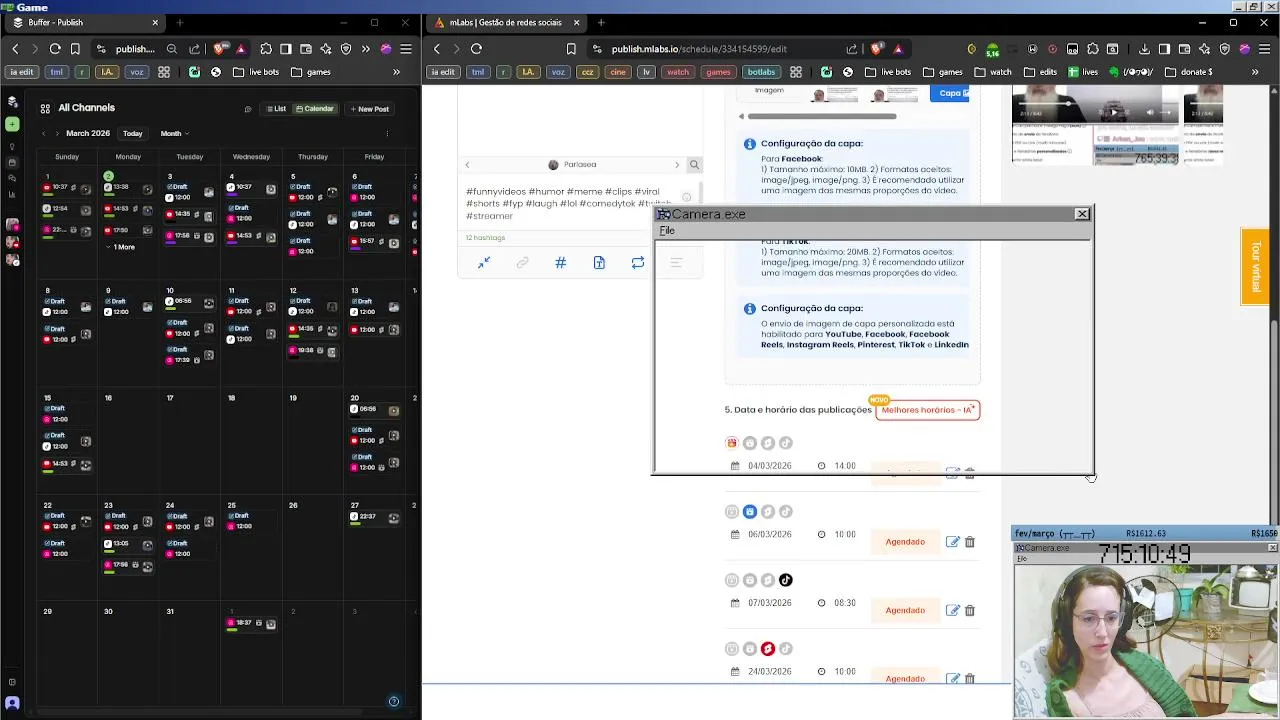This screenshot has width=1280, height=720.
Task: Reload the Buffer browser window page
Action: [55, 48]
